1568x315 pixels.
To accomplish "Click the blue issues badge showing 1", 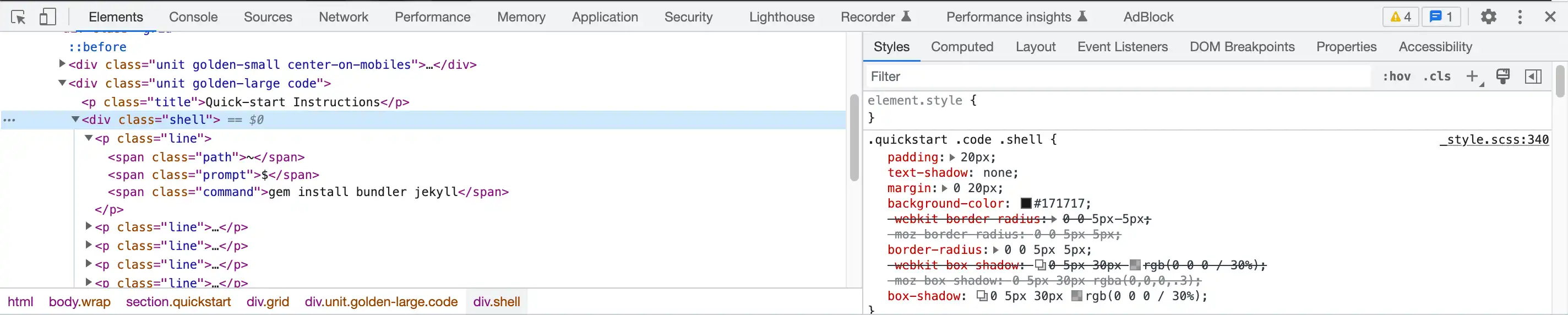I will pyautogui.click(x=1441, y=17).
